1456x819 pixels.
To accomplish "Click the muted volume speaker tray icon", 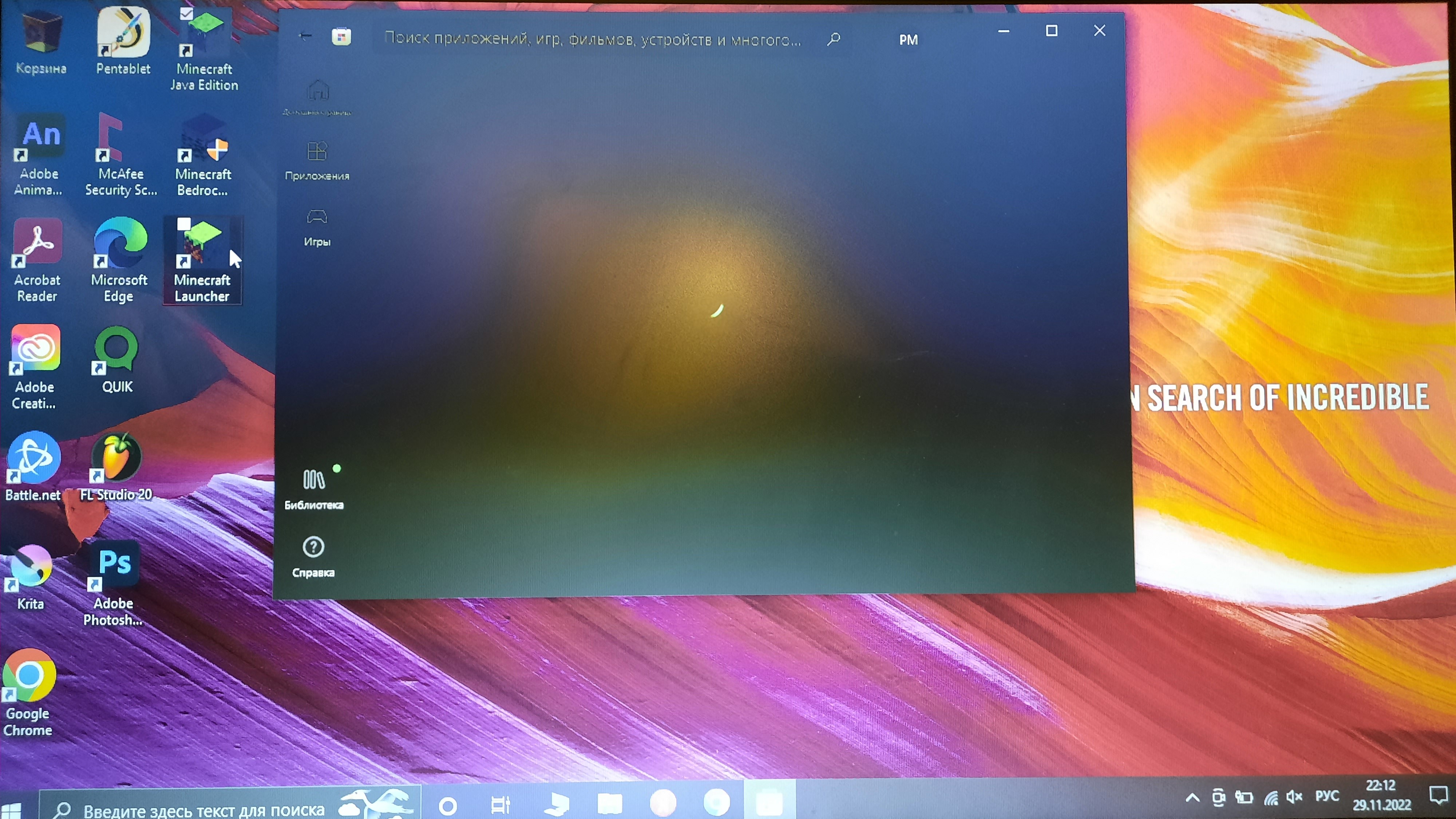I will click(x=1294, y=798).
